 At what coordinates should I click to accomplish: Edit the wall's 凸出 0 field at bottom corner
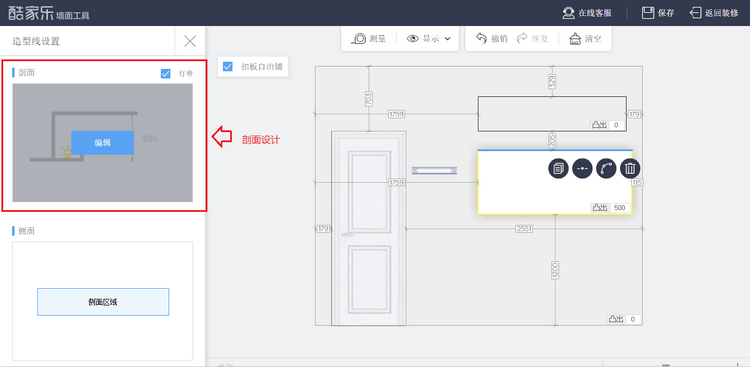(632, 320)
